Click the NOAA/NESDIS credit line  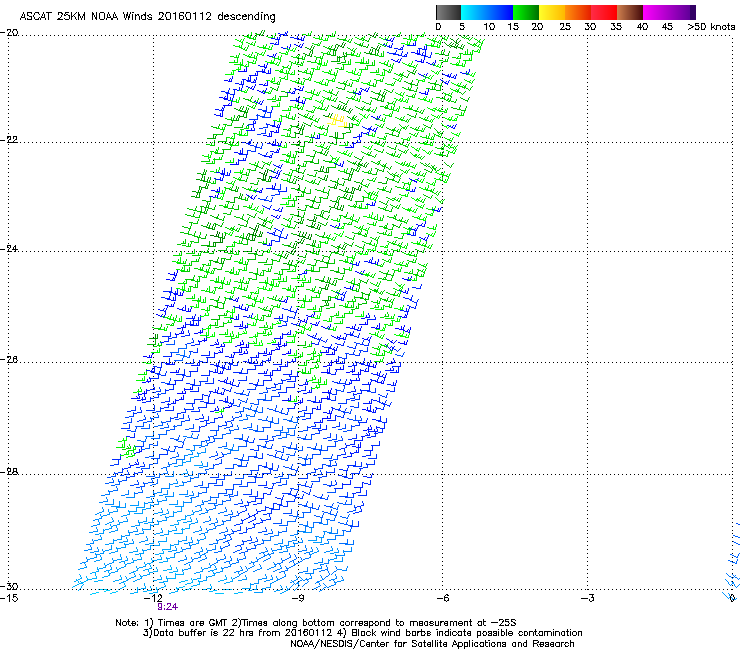pyautogui.click(x=432, y=644)
